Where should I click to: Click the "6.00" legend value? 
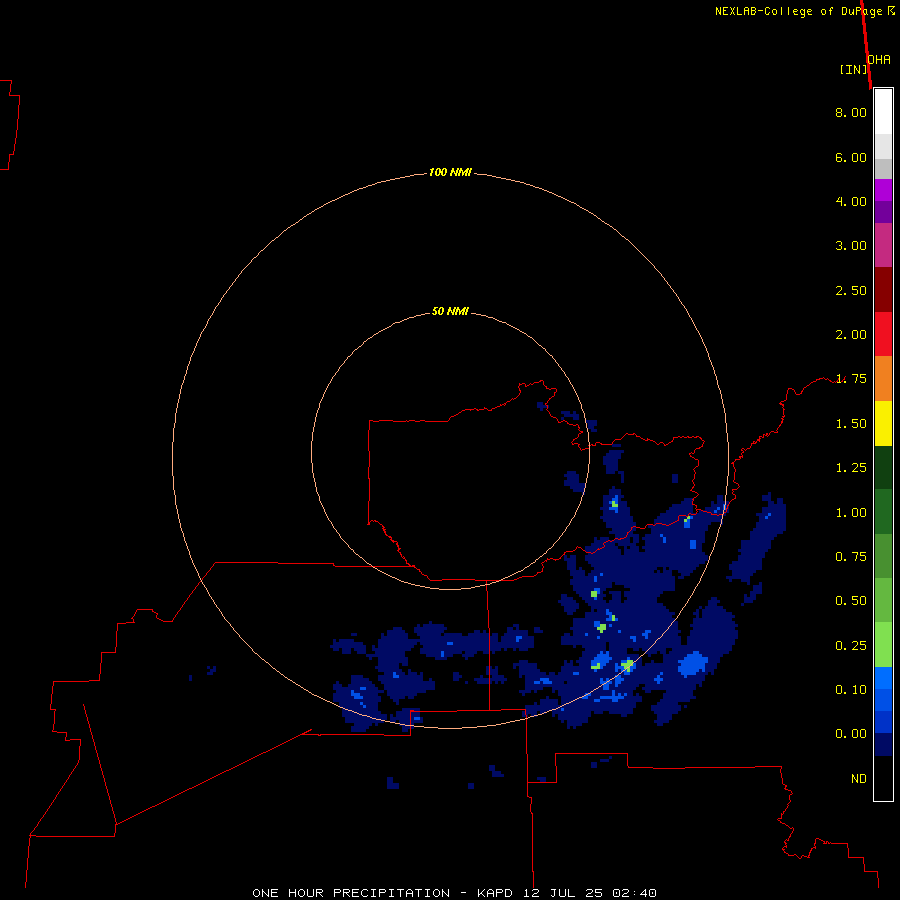(851, 157)
